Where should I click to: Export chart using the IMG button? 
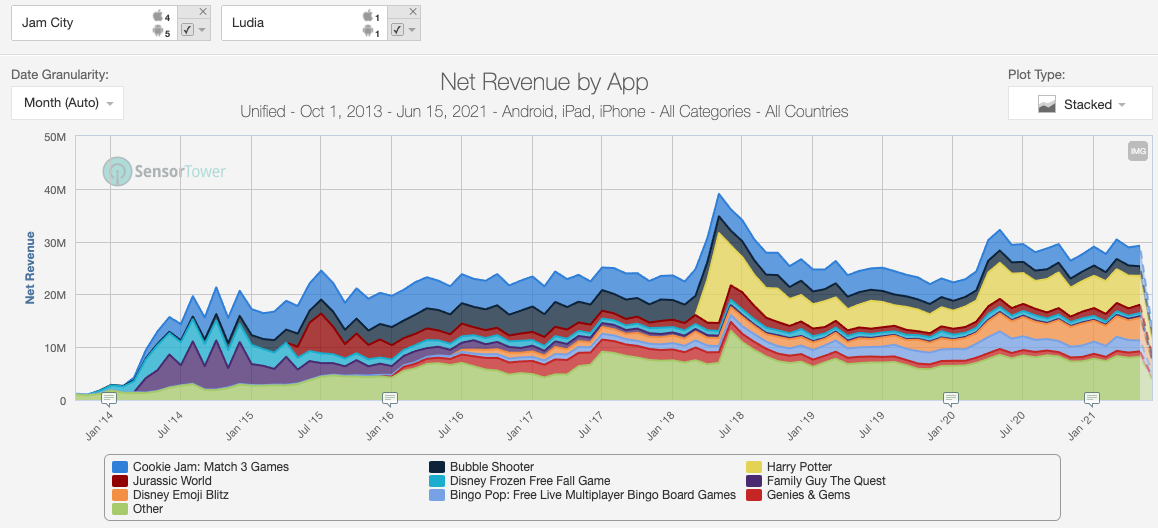(x=1137, y=151)
